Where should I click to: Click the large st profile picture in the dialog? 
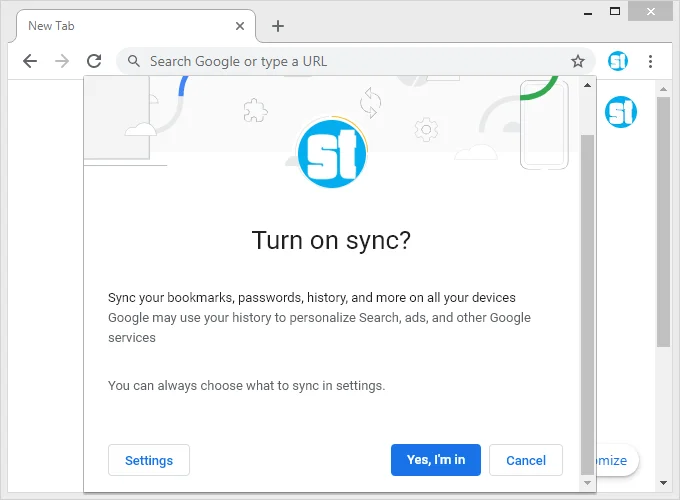332,154
